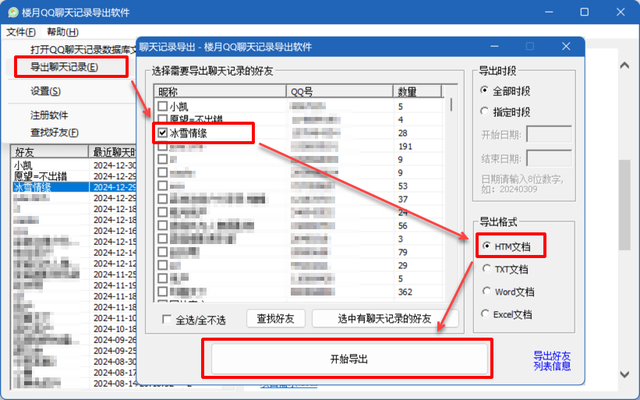
Task: Close the 聊天记录导出 dialog
Action: click(x=566, y=47)
